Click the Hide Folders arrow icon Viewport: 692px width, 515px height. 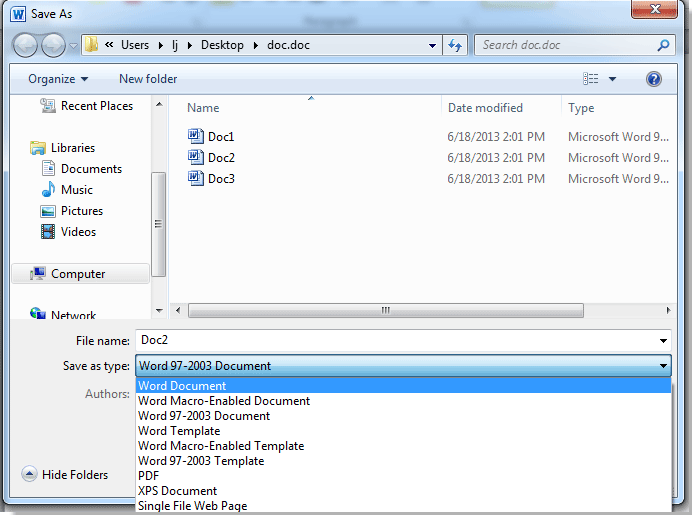[29, 475]
